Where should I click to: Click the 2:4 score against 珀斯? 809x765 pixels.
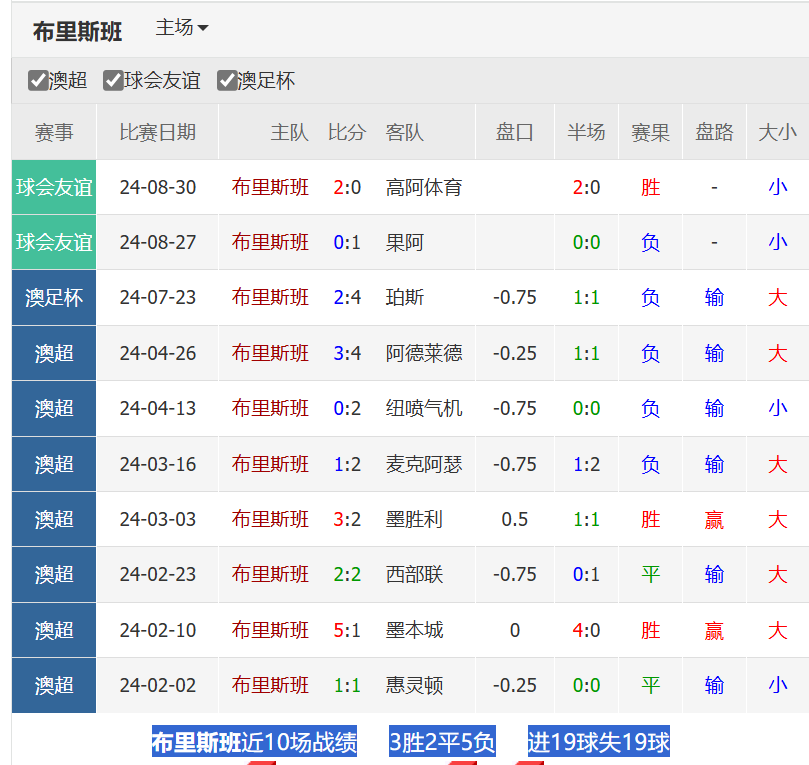[x=347, y=298]
